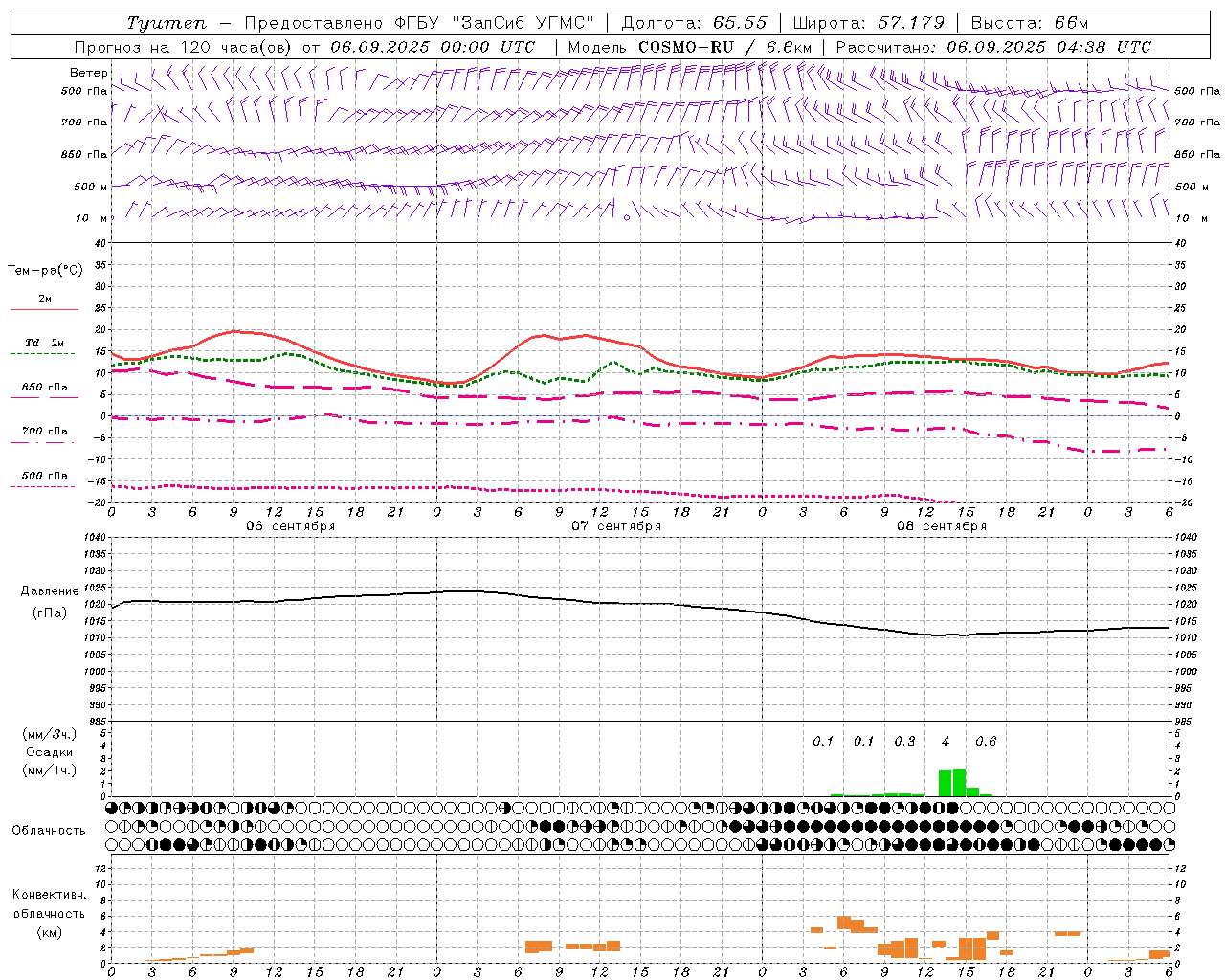1225x980 pixels.
Task: Select the 07 сентября date label
Action: (616, 525)
